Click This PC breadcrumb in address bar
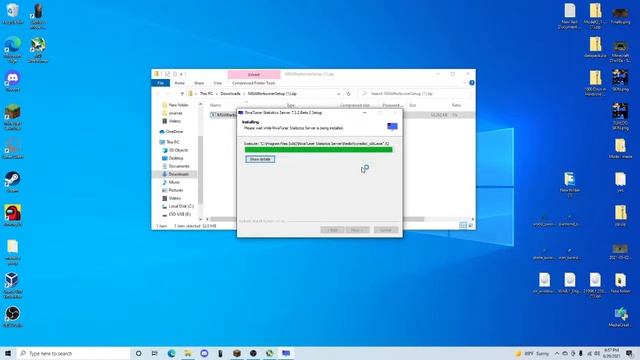This screenshot has height=360, width=640. (206, 94)
